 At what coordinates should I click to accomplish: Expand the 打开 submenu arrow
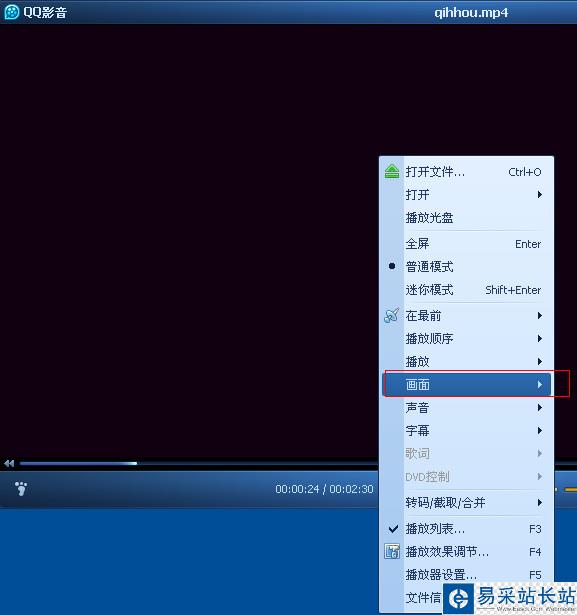tap(540, 195)
